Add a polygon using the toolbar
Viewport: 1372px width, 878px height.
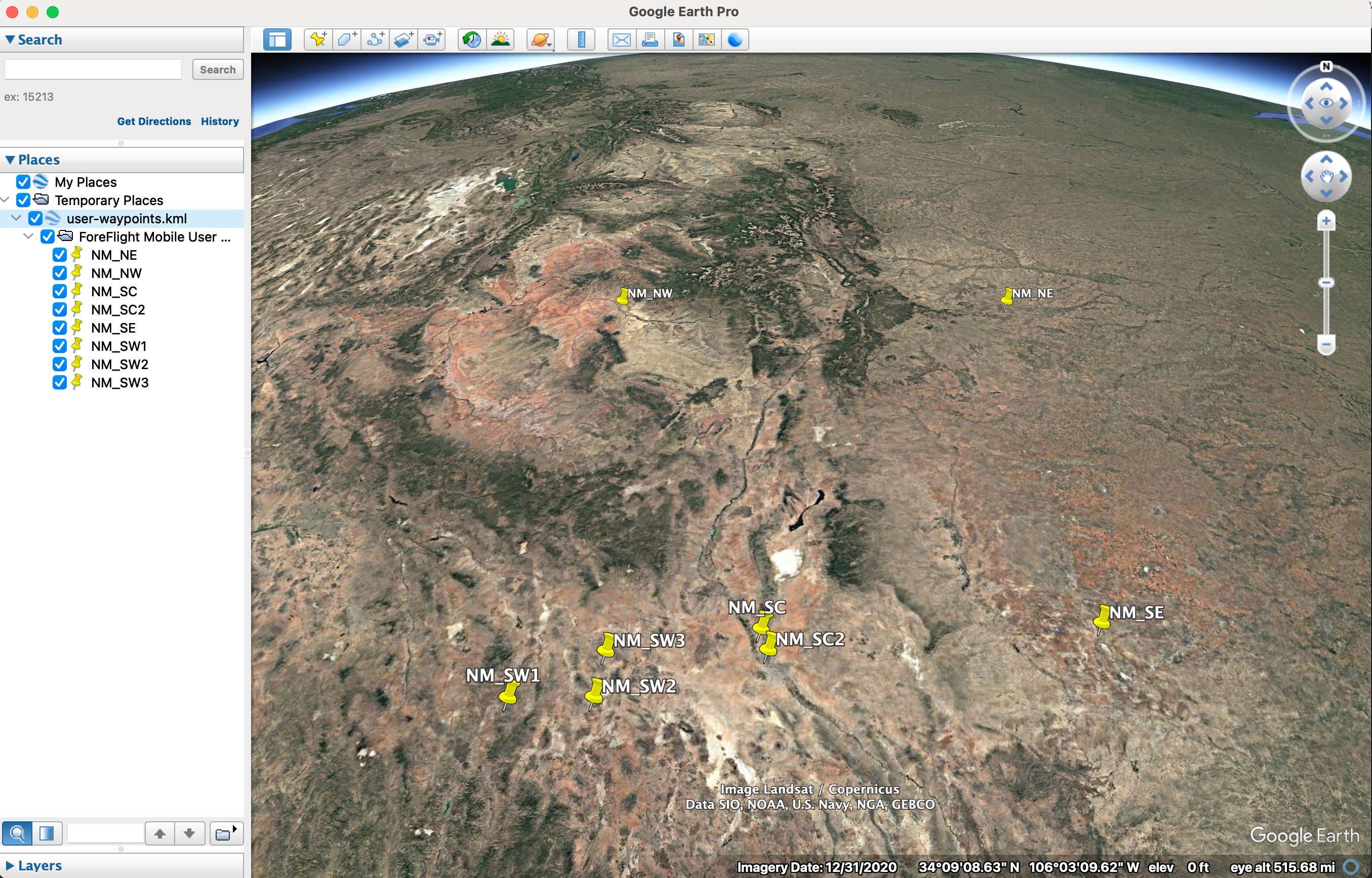[x=347, y=39]
